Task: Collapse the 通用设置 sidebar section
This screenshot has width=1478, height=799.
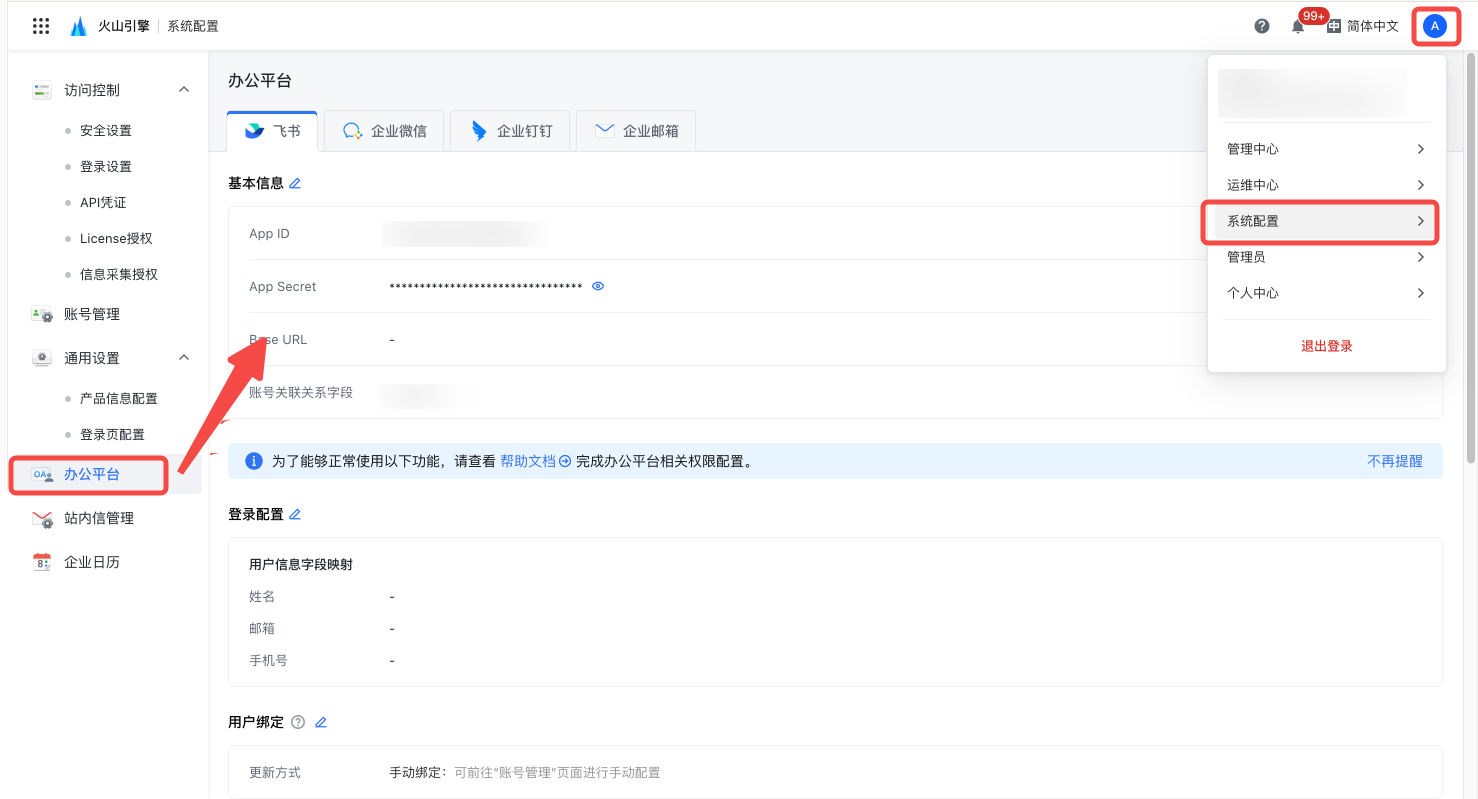Action: tap(184, 358)
